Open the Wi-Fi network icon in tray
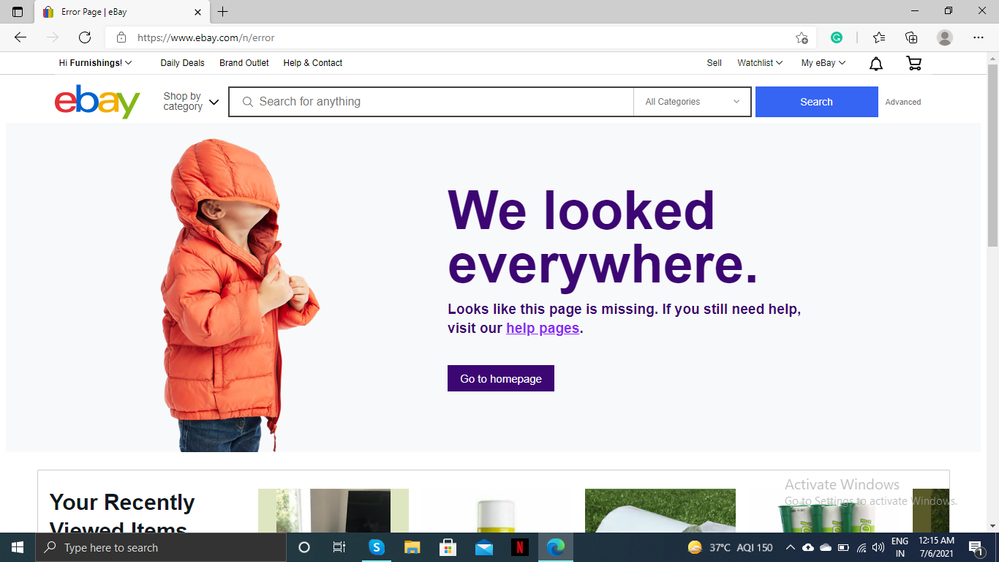The width and height of the screenshot is (999, 562). tap(861, 547)
